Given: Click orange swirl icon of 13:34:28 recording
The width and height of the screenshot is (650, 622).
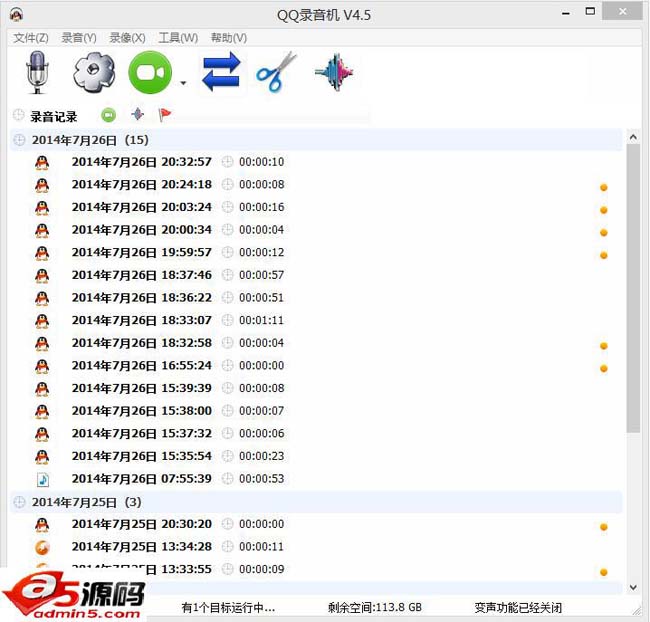Looking at the screenshot, I should click(42, 547).
